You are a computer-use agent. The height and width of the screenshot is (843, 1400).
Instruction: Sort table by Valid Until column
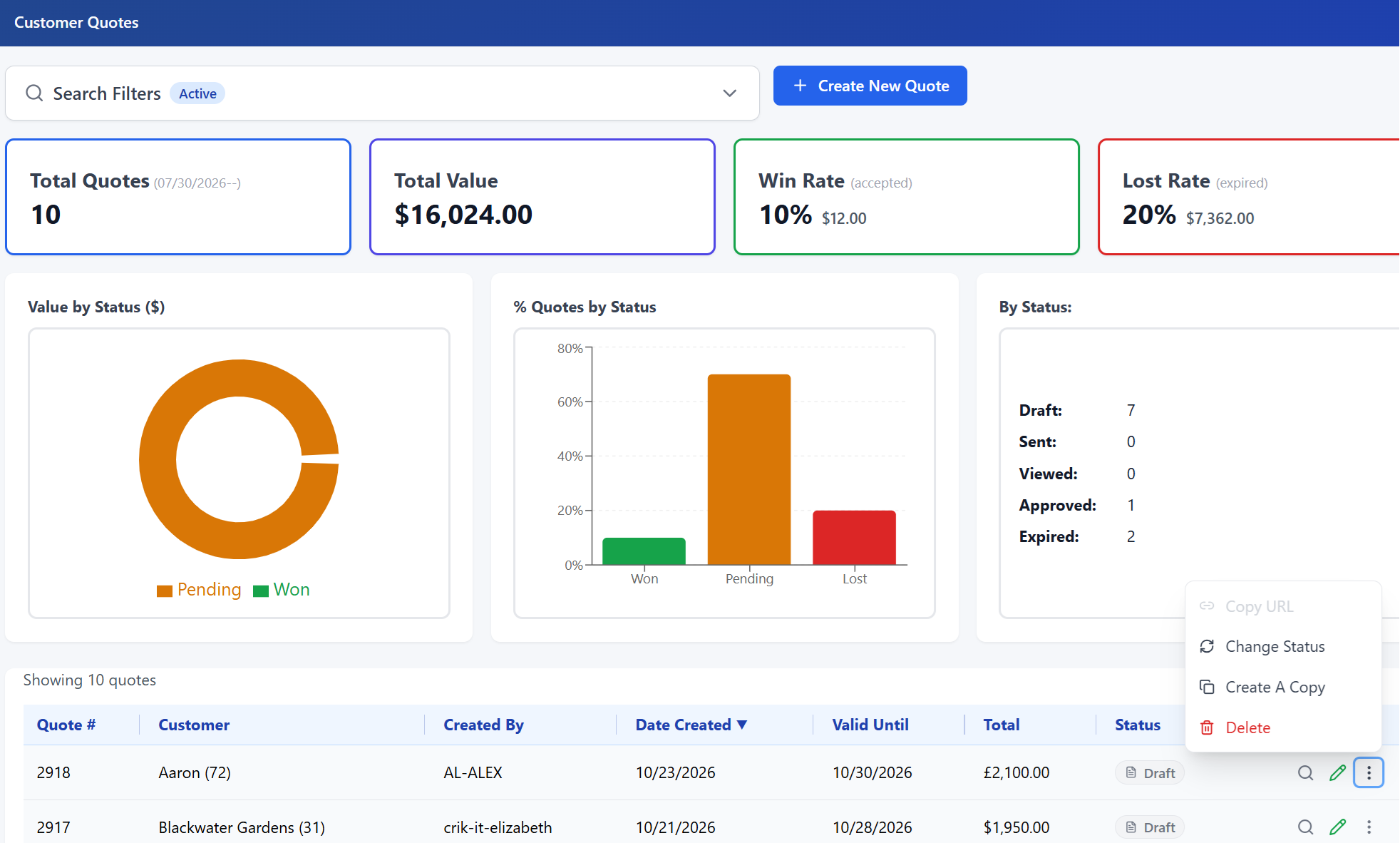870,725
